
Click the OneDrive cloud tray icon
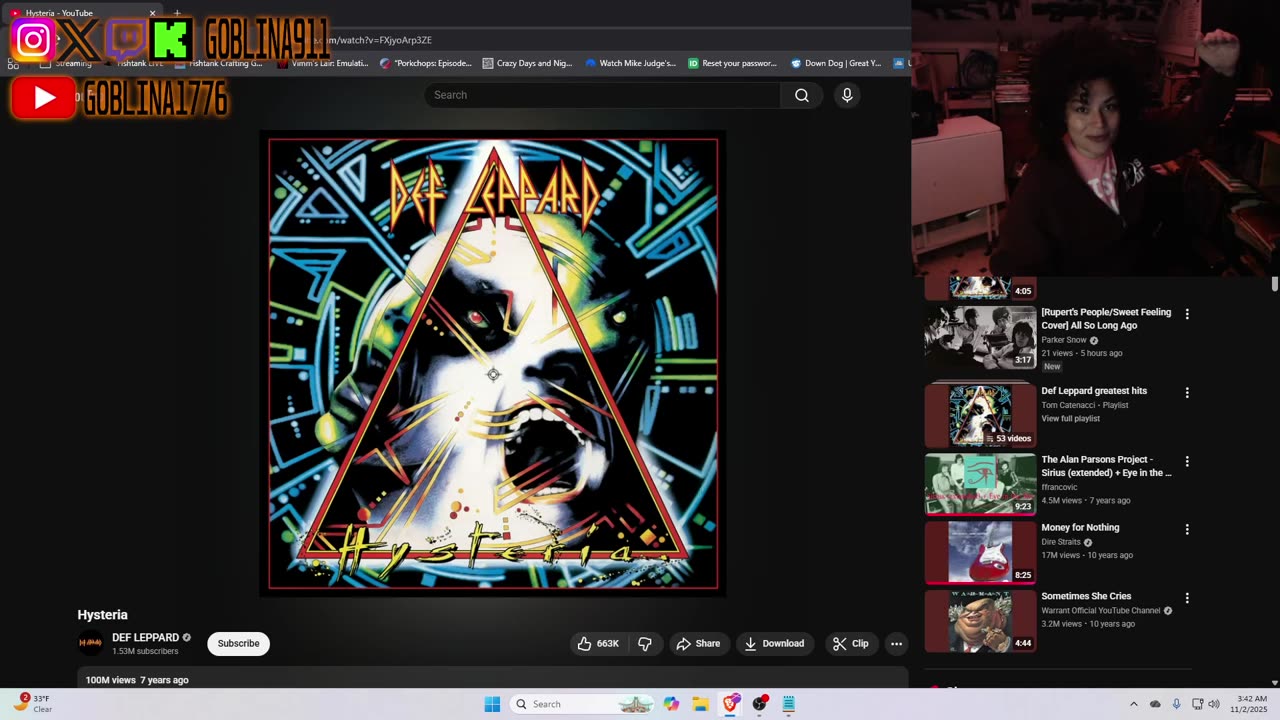[1155, 704]
